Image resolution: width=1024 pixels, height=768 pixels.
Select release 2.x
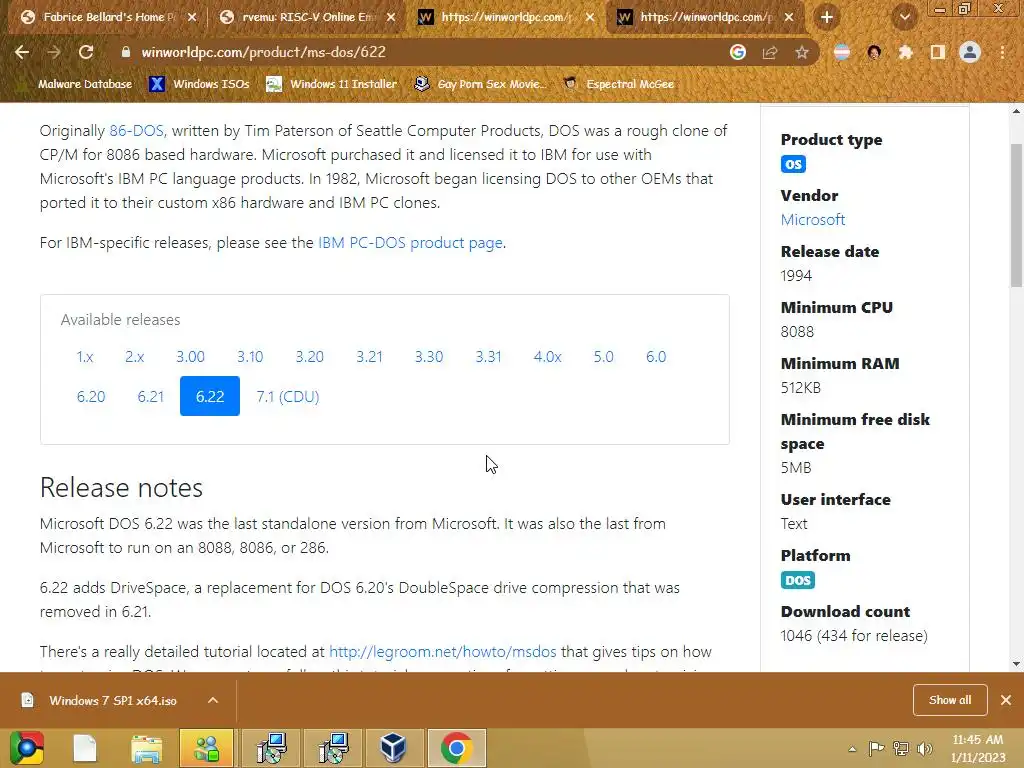[x=135, y=357]
